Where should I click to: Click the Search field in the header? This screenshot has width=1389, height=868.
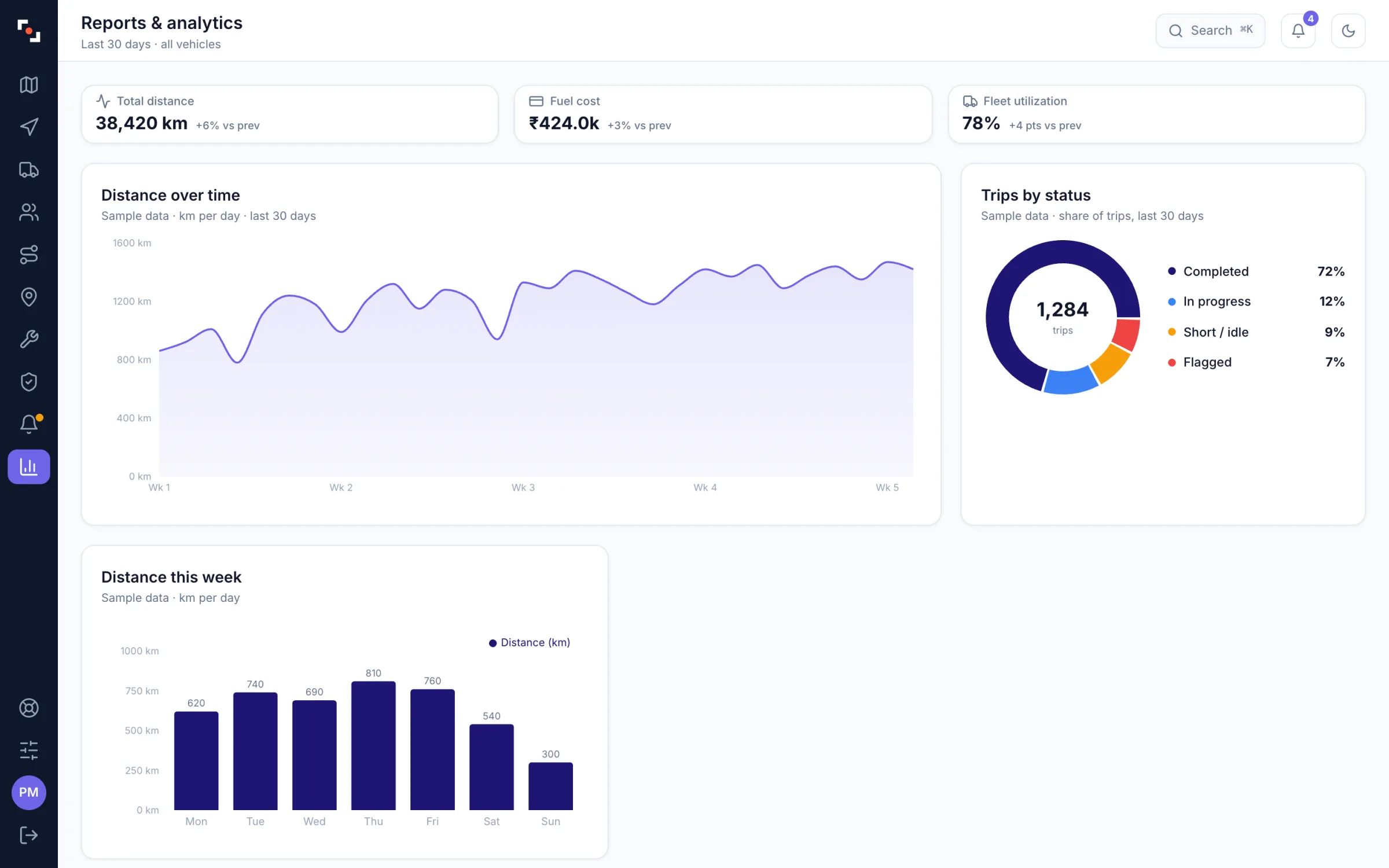coord(1210,31)
